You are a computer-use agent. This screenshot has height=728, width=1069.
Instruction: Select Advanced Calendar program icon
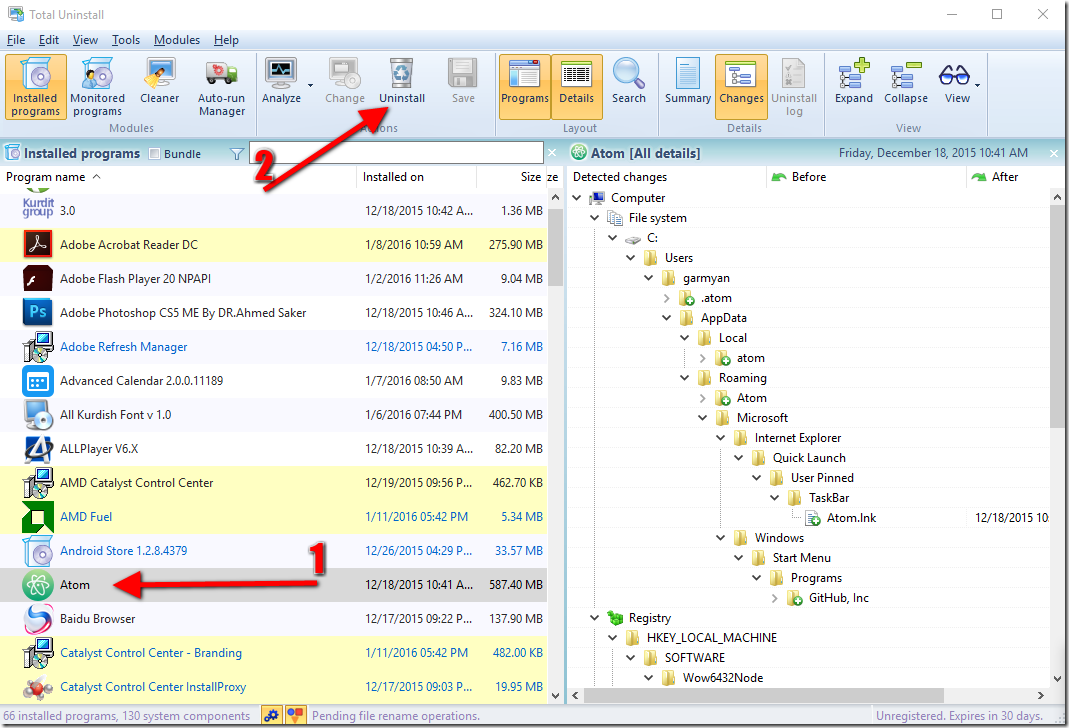click(x=37, y=380)
